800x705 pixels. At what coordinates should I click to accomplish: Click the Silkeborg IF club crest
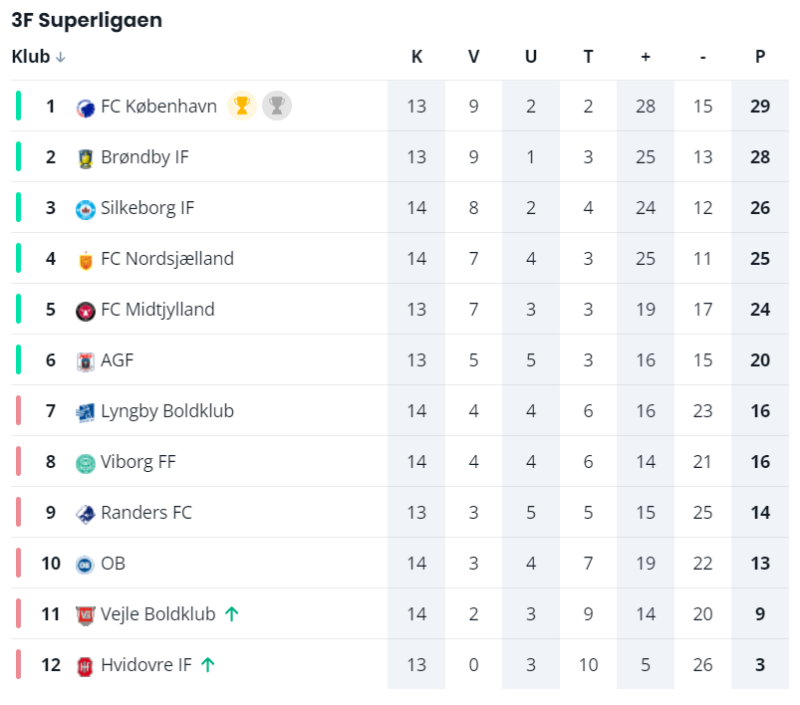pos(86,209)
